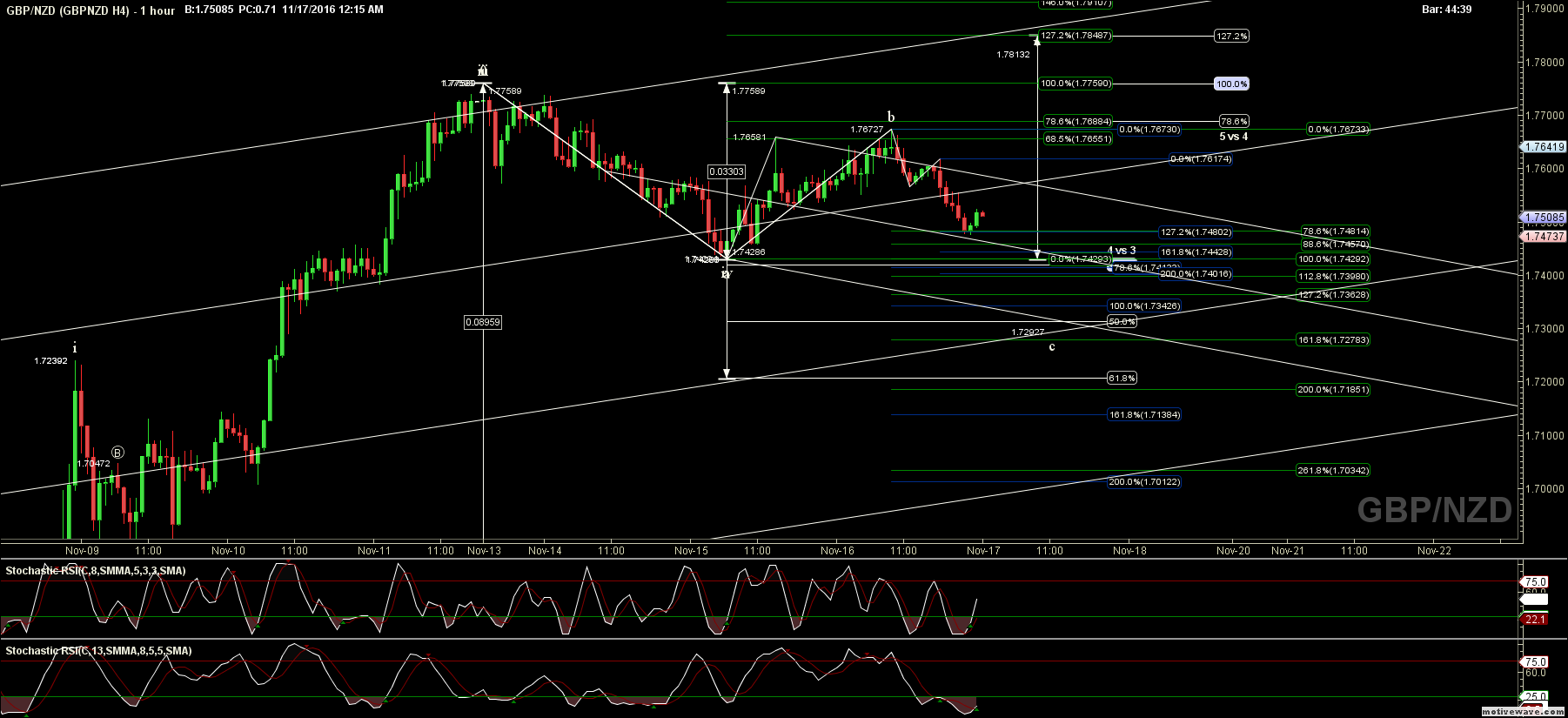
Task: Select the 161.8%(1.72783) green label
Action: coord(1333,340)
